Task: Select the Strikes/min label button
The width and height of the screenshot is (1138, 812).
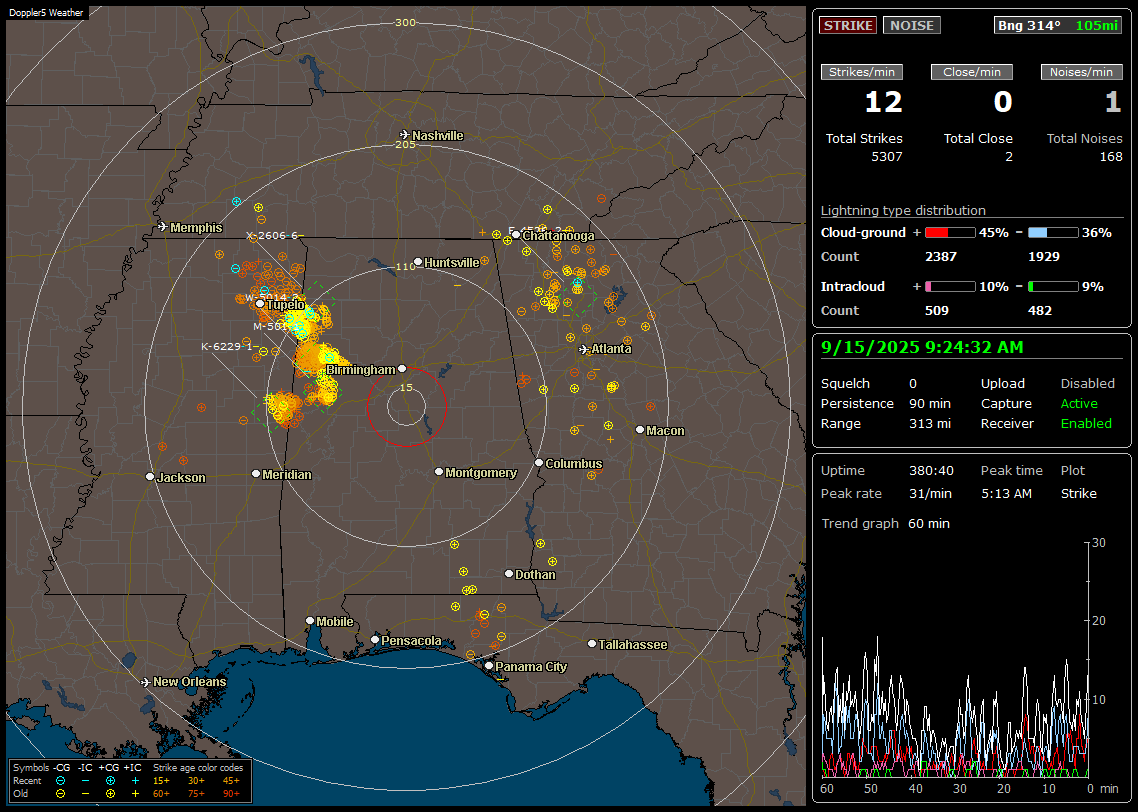Action: (x=862, y=72)
